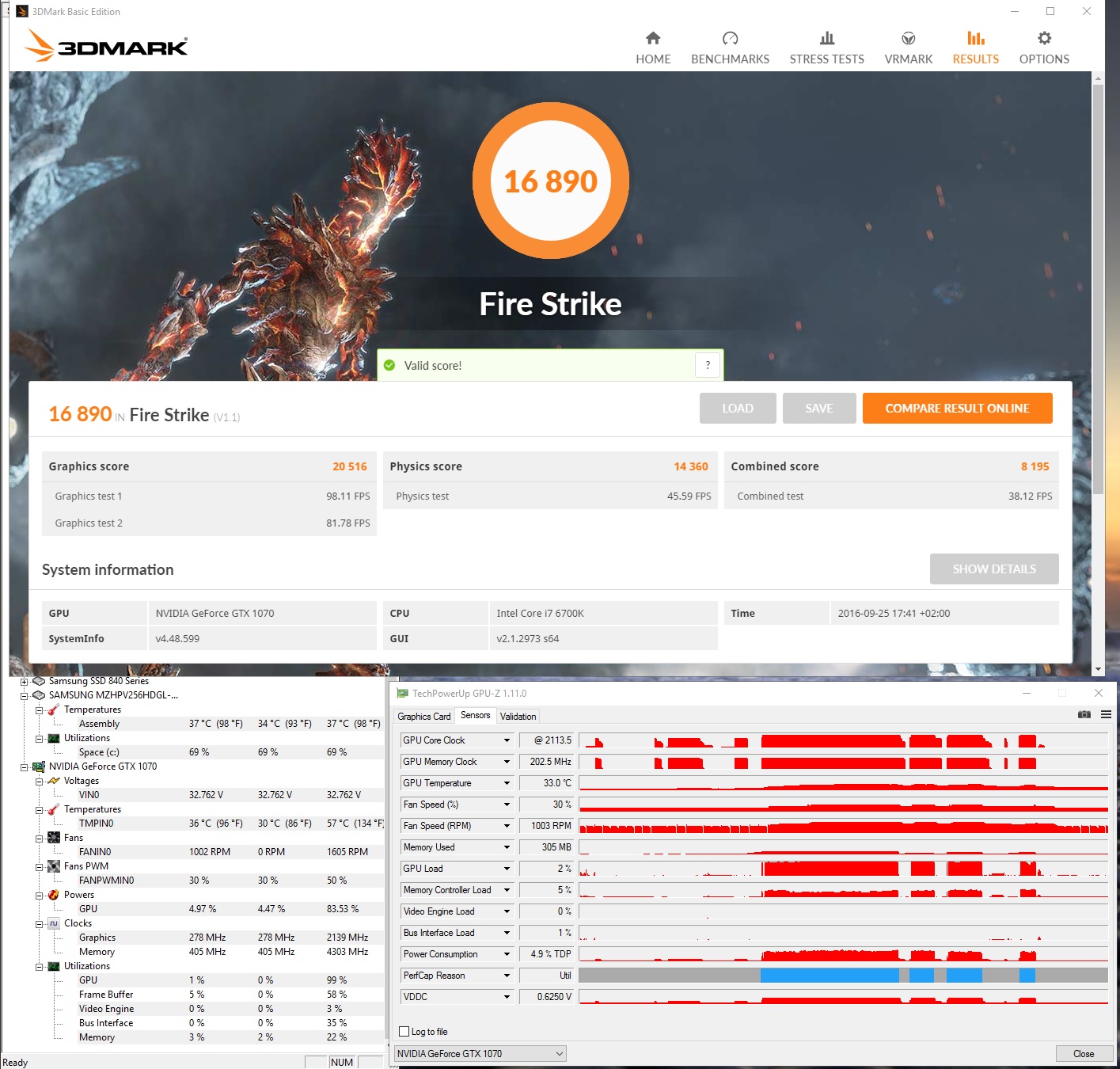Open the Memory Used sensor dropdown
The width and height of the screenshot is (1120, 1069).
tap(507, 847)
